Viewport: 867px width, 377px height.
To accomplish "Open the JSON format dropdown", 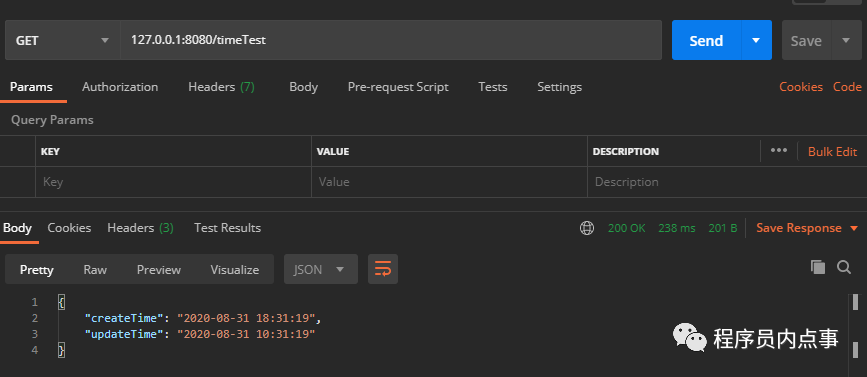I will click(x=321, y=269).
